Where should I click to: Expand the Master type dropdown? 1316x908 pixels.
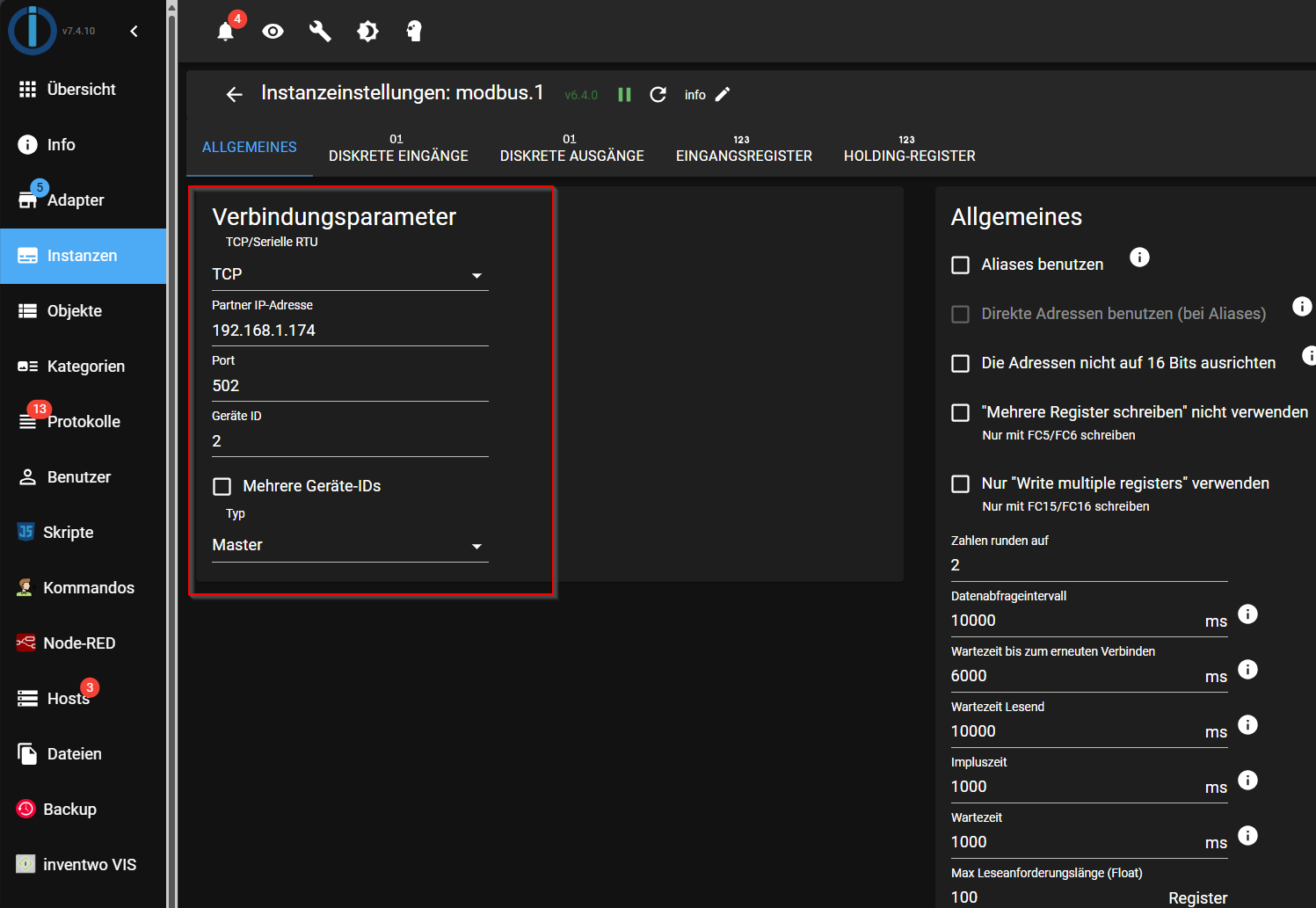coord(349,546)
